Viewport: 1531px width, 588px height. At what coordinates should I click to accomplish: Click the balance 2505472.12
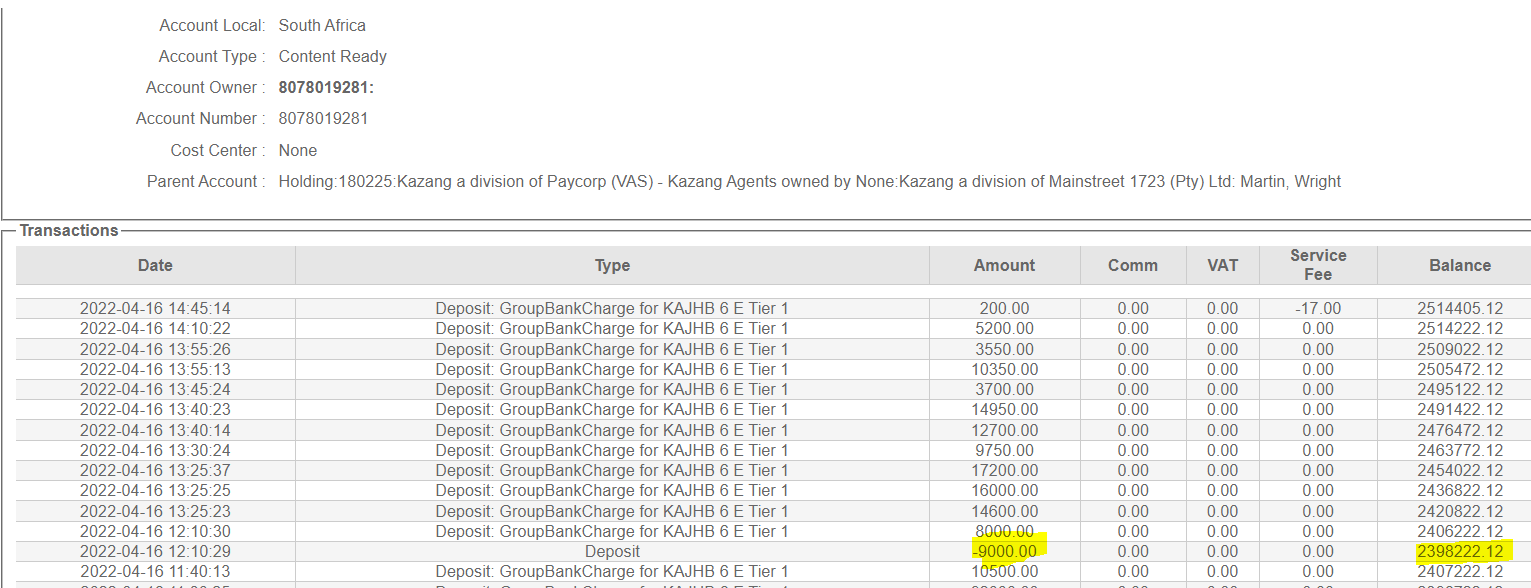coord(1460,369)
